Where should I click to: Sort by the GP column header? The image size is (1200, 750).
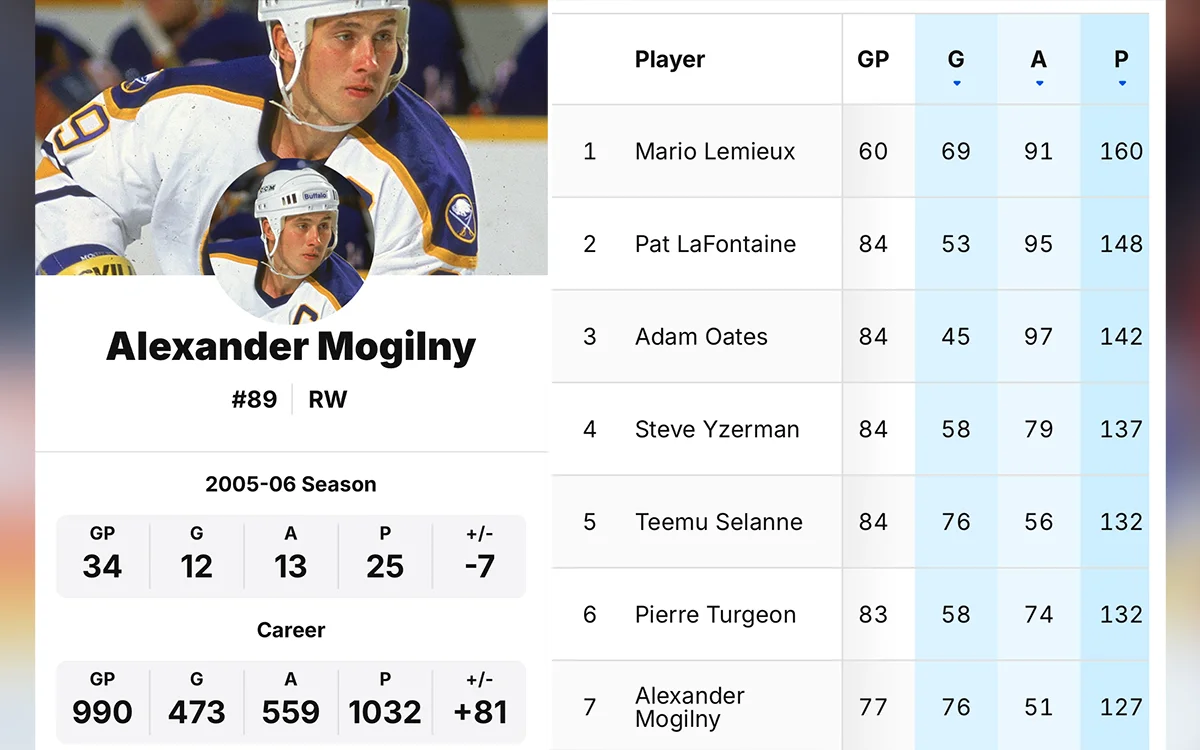(x=873, y=60)
